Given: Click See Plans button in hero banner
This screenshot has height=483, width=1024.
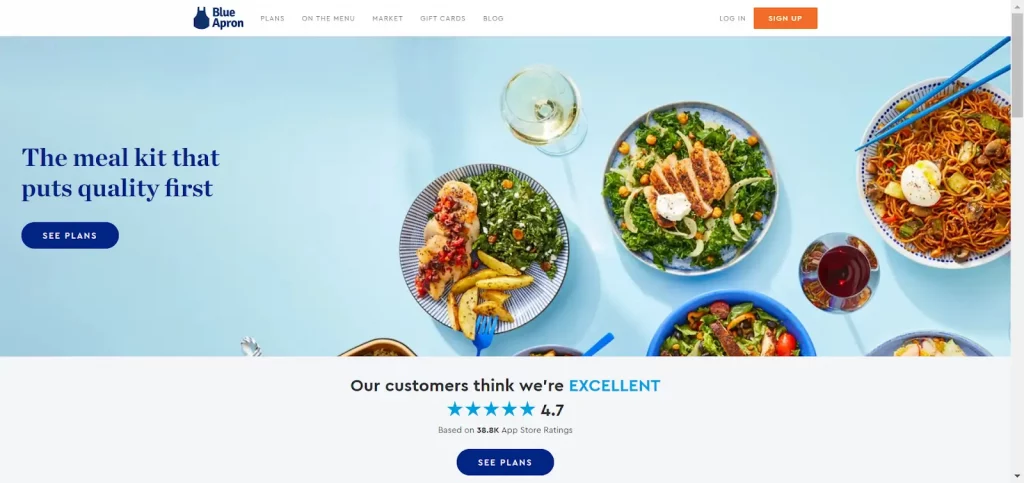Looking at the screenshot, I should pos(70,236).
